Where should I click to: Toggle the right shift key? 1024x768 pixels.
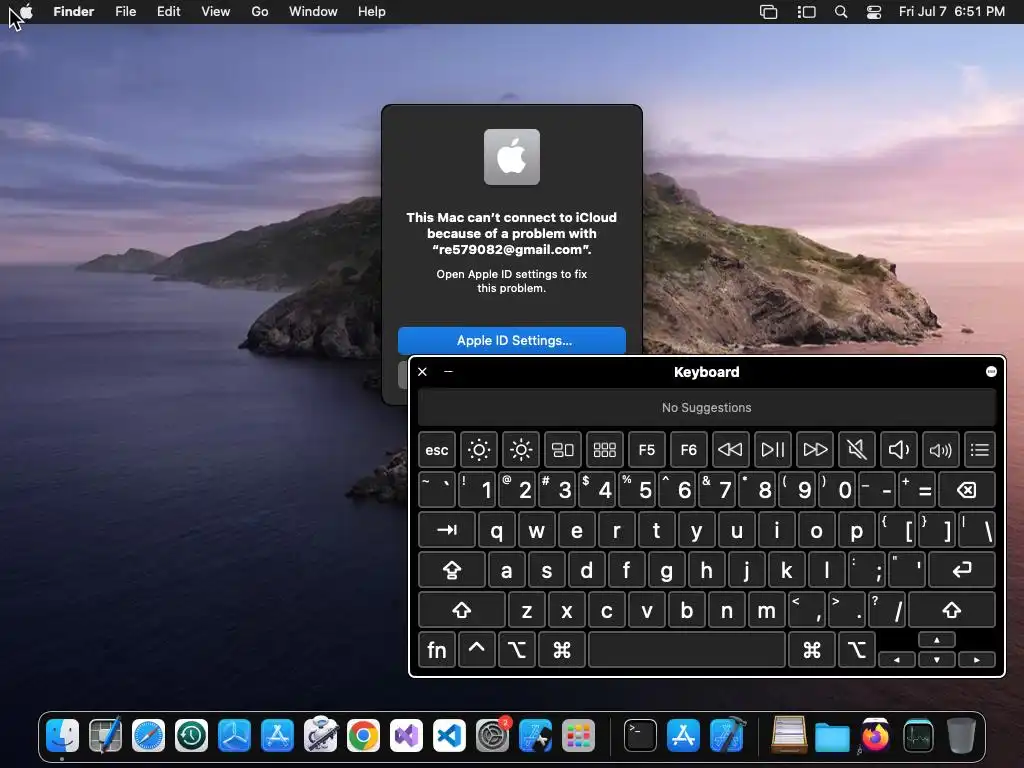click(x=952, y=610)
